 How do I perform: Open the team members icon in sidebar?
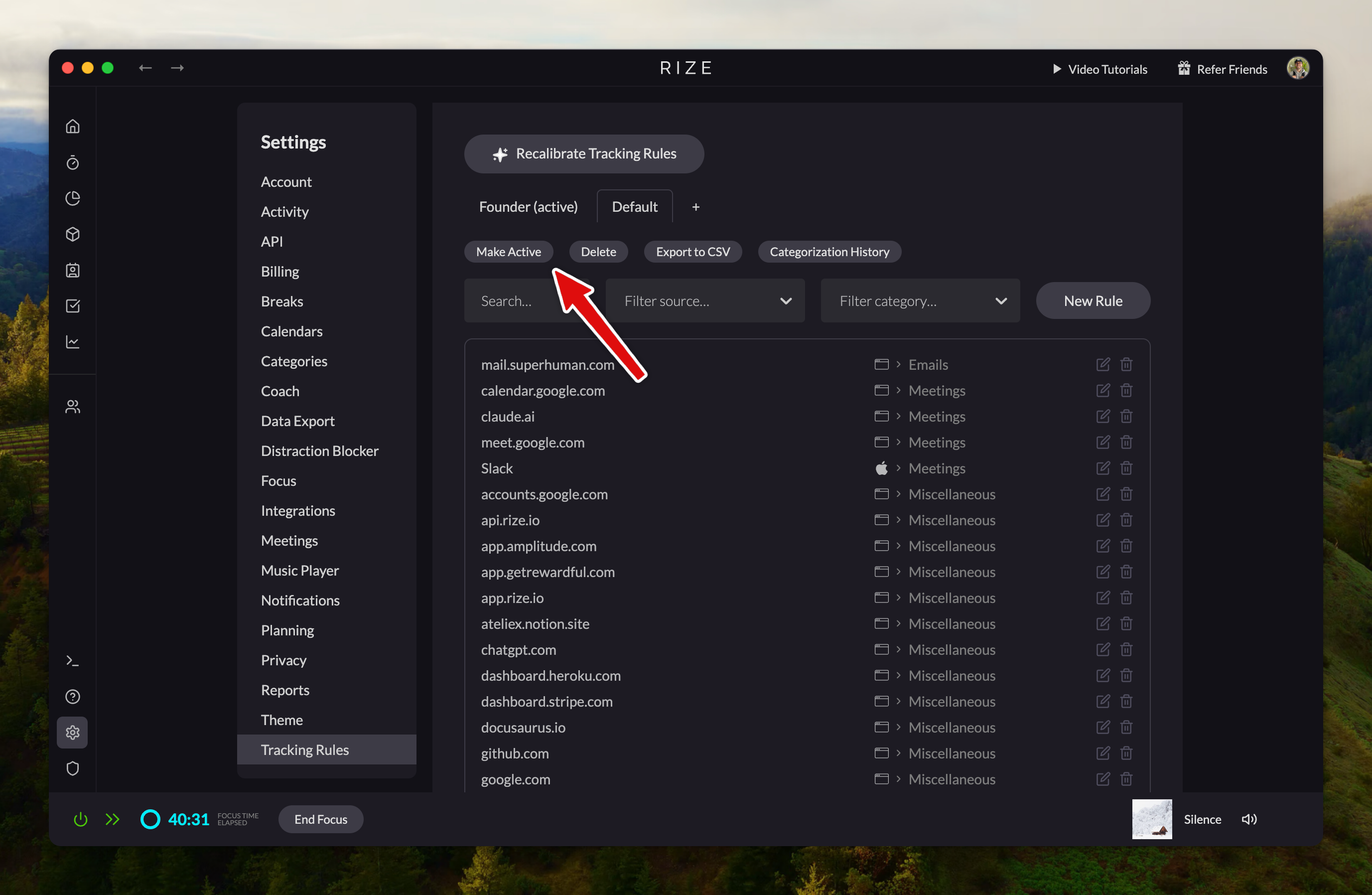point(73,407)
